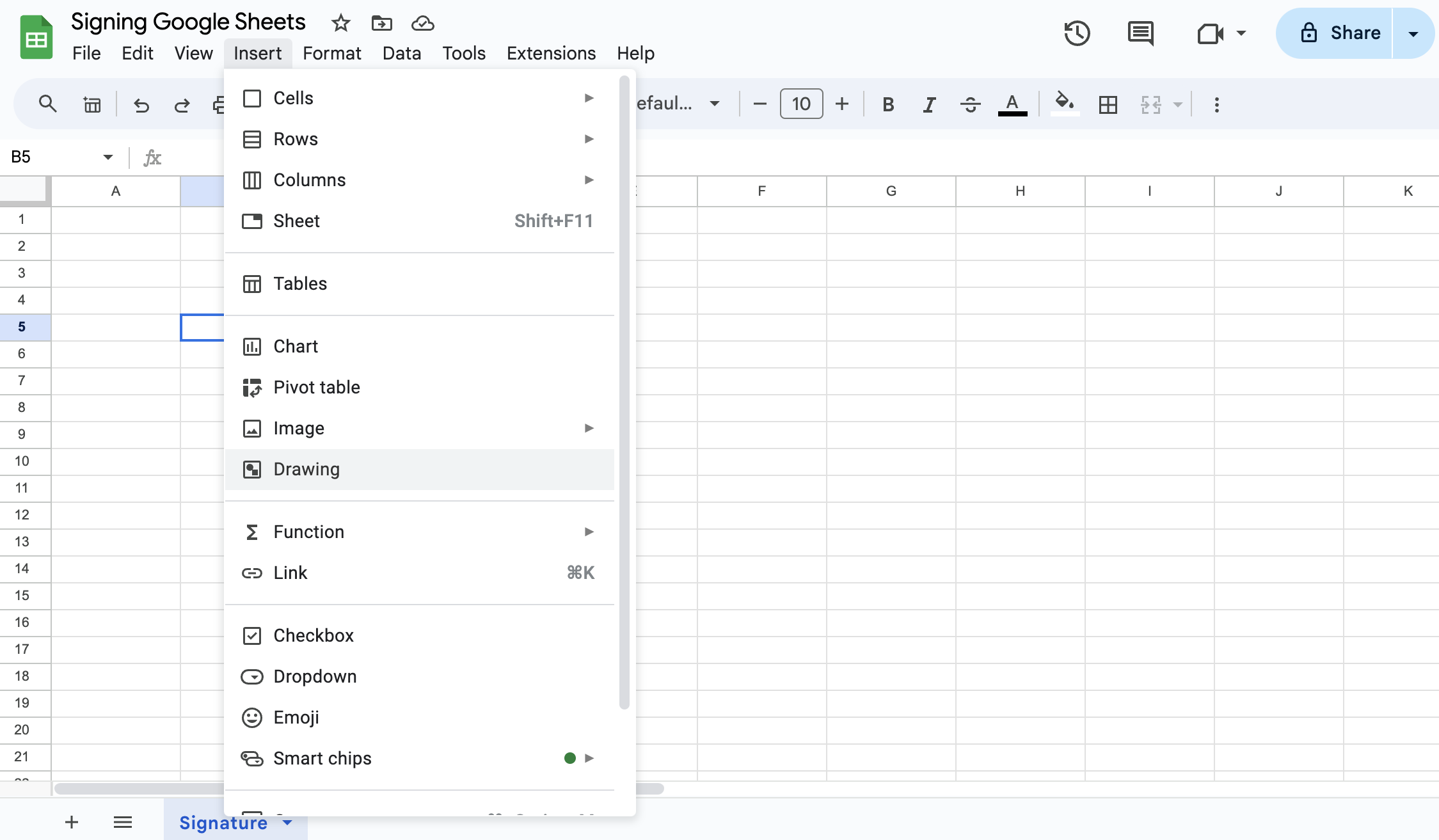The width and height of the screenshot is (1439, 840).
Task: Click the Checkbox menu item
Action: click(x=314, y=635)
